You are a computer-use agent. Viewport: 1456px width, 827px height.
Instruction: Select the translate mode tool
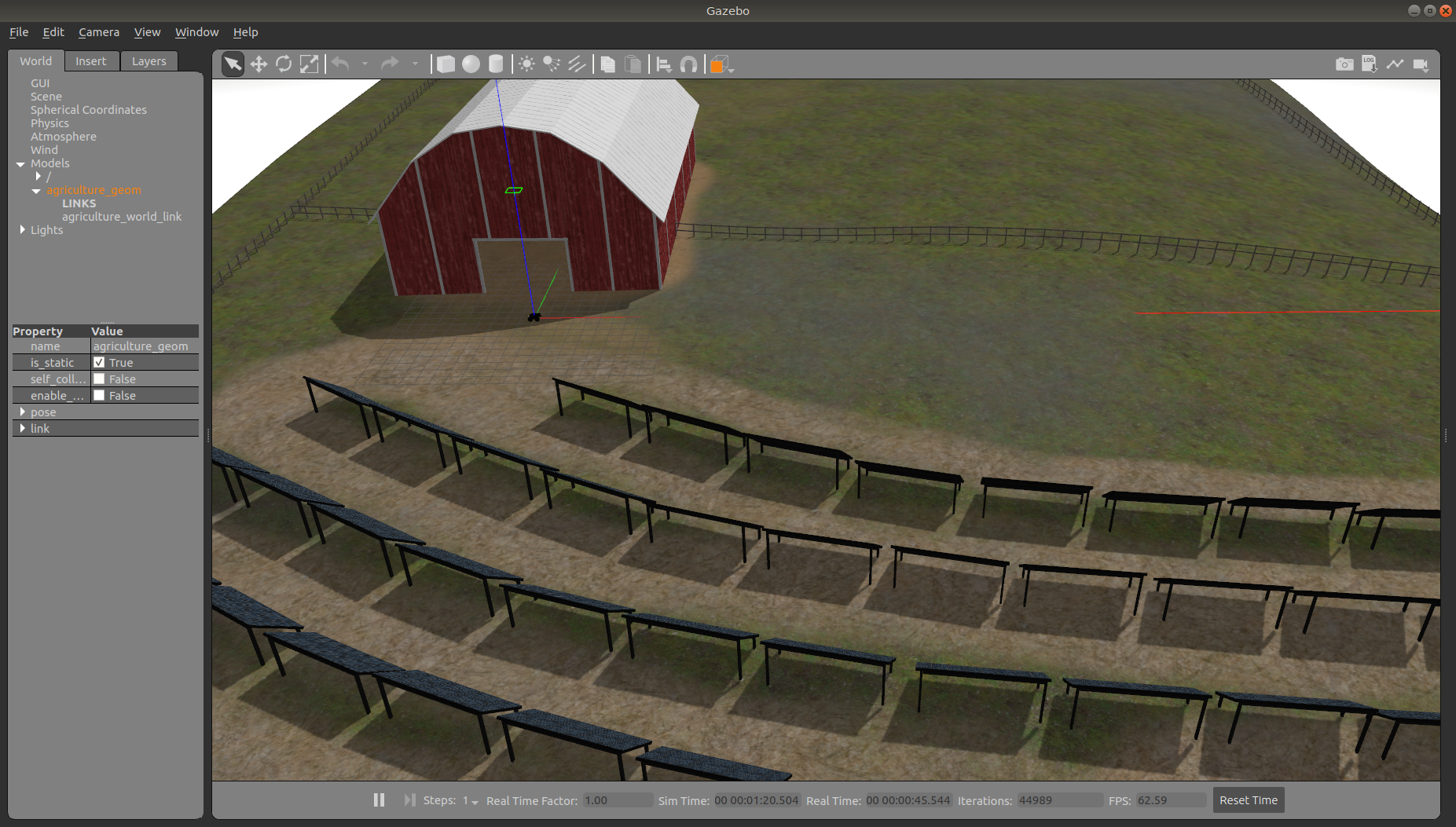pyautogui.click(x=259, y=64)
